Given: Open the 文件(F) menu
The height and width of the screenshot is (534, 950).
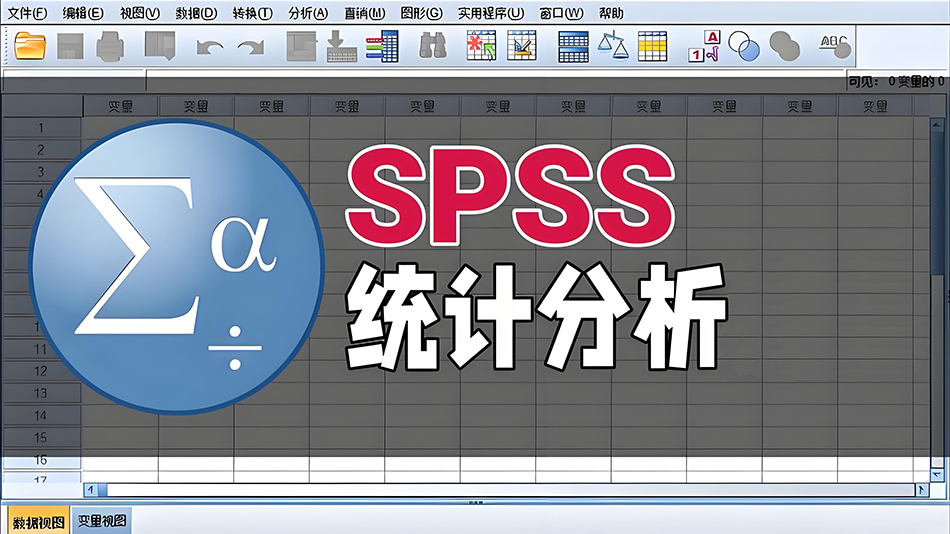Looking at the screenshot, I should 27,13.
